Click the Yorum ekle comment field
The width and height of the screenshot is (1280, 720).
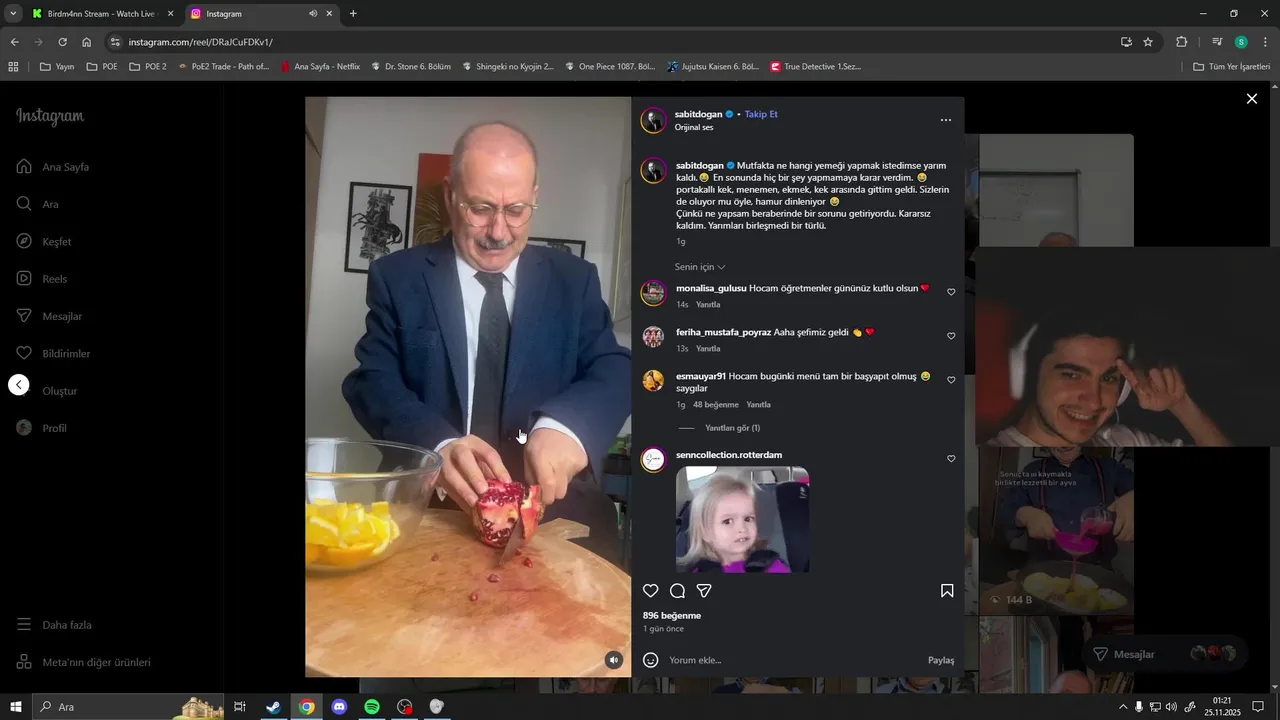tap(790, 660)
